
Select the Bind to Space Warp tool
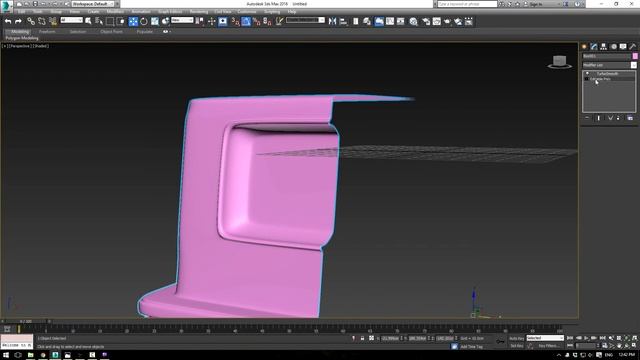click(53, 21)
